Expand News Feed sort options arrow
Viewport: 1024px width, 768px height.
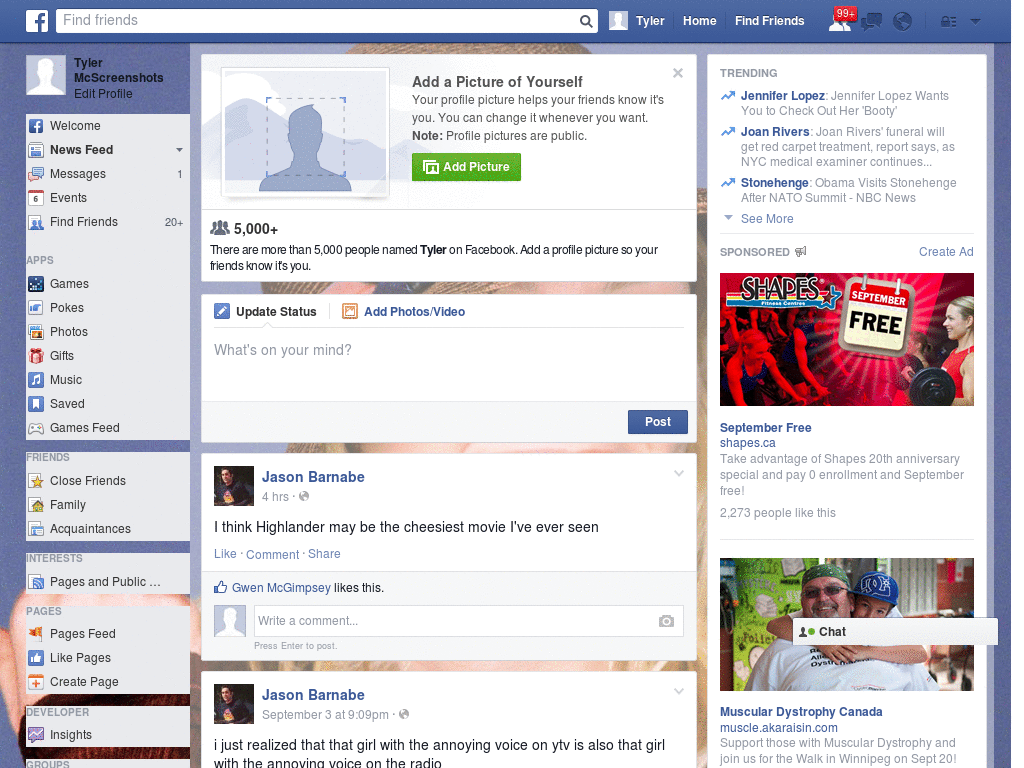[x=179, y=150]
